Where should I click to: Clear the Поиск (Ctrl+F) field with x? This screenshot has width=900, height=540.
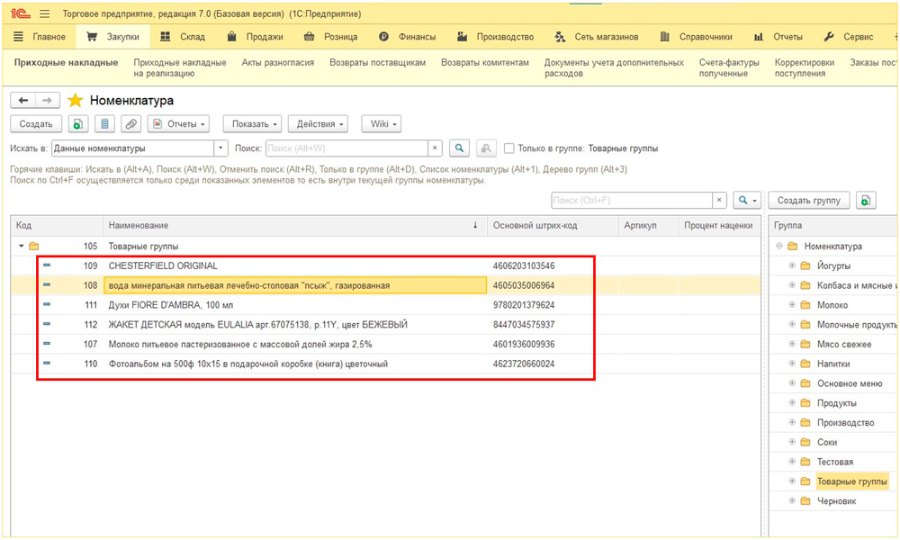[719, 200]
